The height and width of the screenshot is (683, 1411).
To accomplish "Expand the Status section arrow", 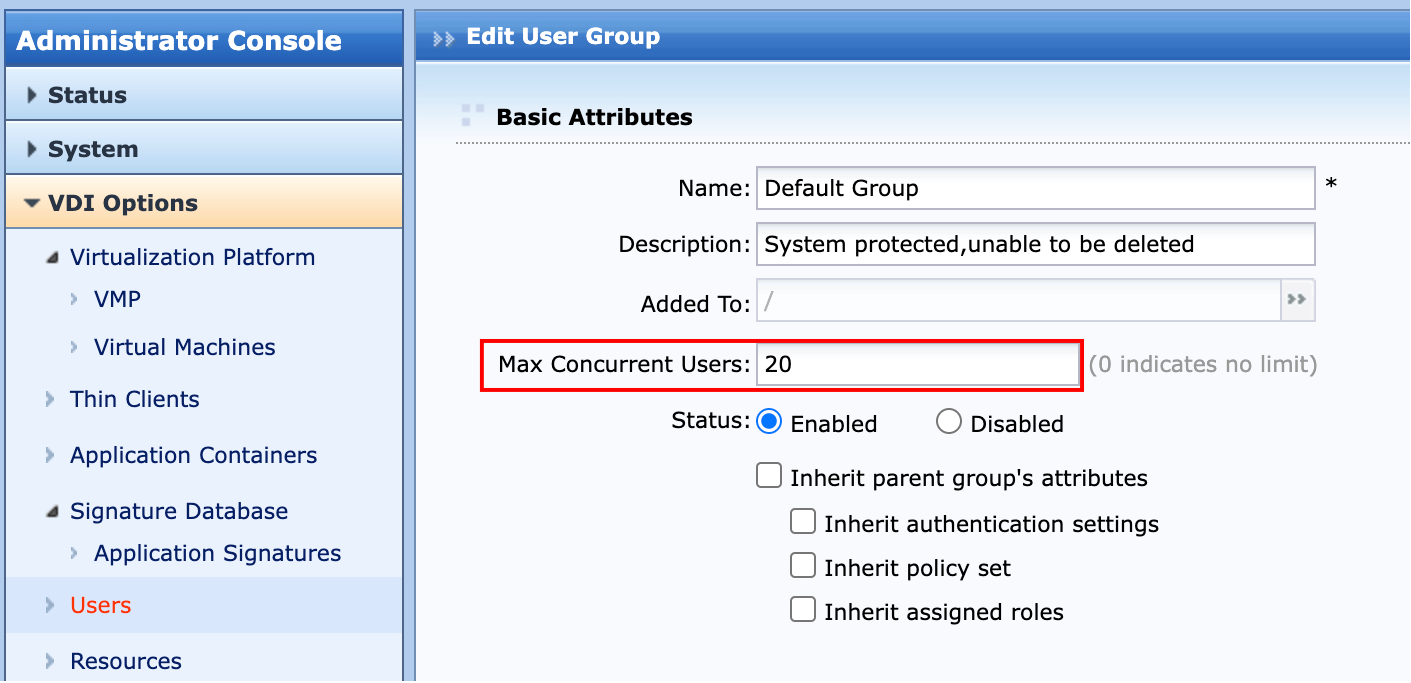I will pyautogui.click(x=33, y=95).
